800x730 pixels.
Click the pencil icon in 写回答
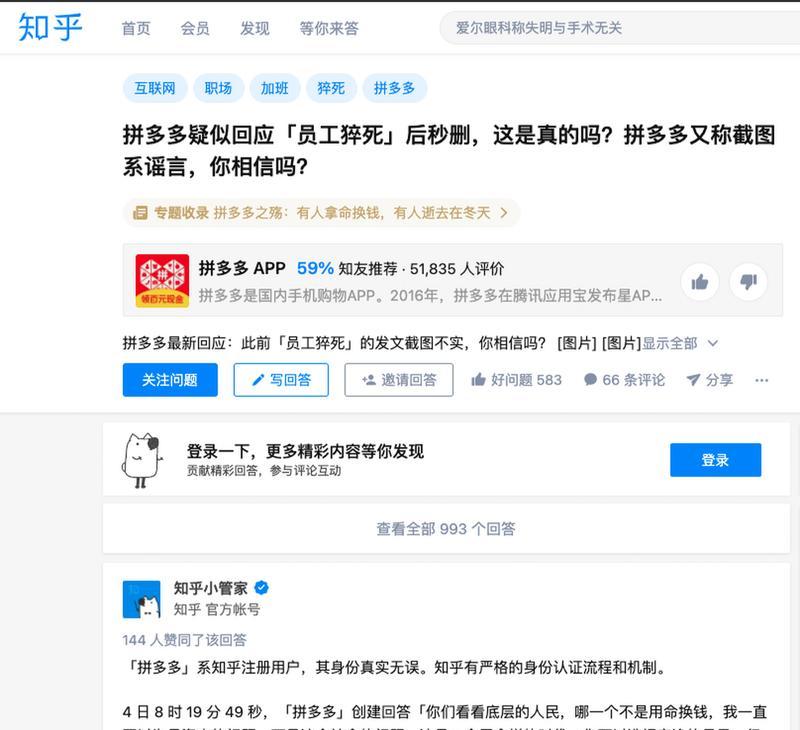[258, 380]
